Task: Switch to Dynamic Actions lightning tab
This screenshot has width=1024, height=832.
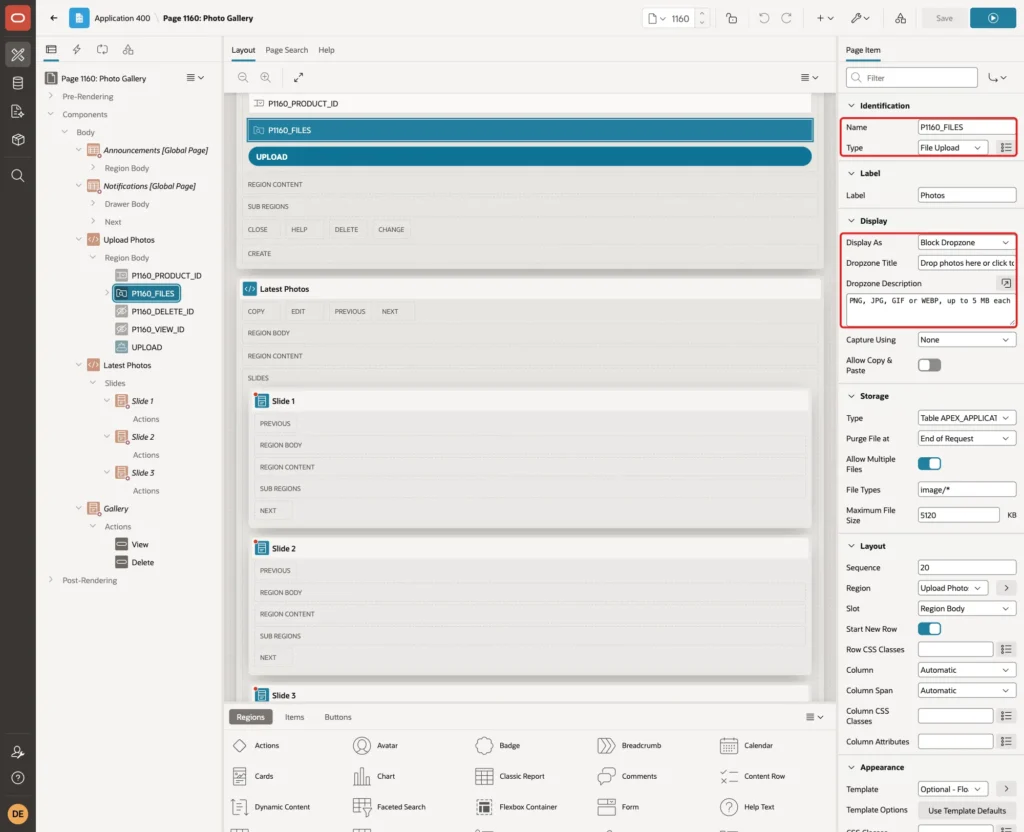Action: 76,50
